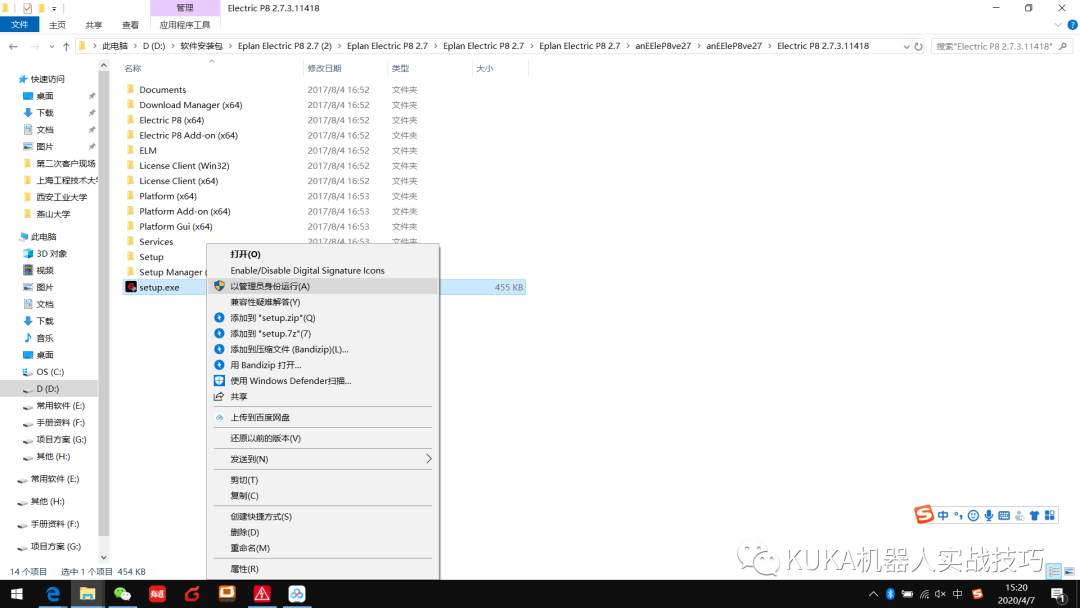Open recent locations dropdown arrow
Image resolution: width=1080 pixels, height=608 pixels.
(x=52, y=46)
